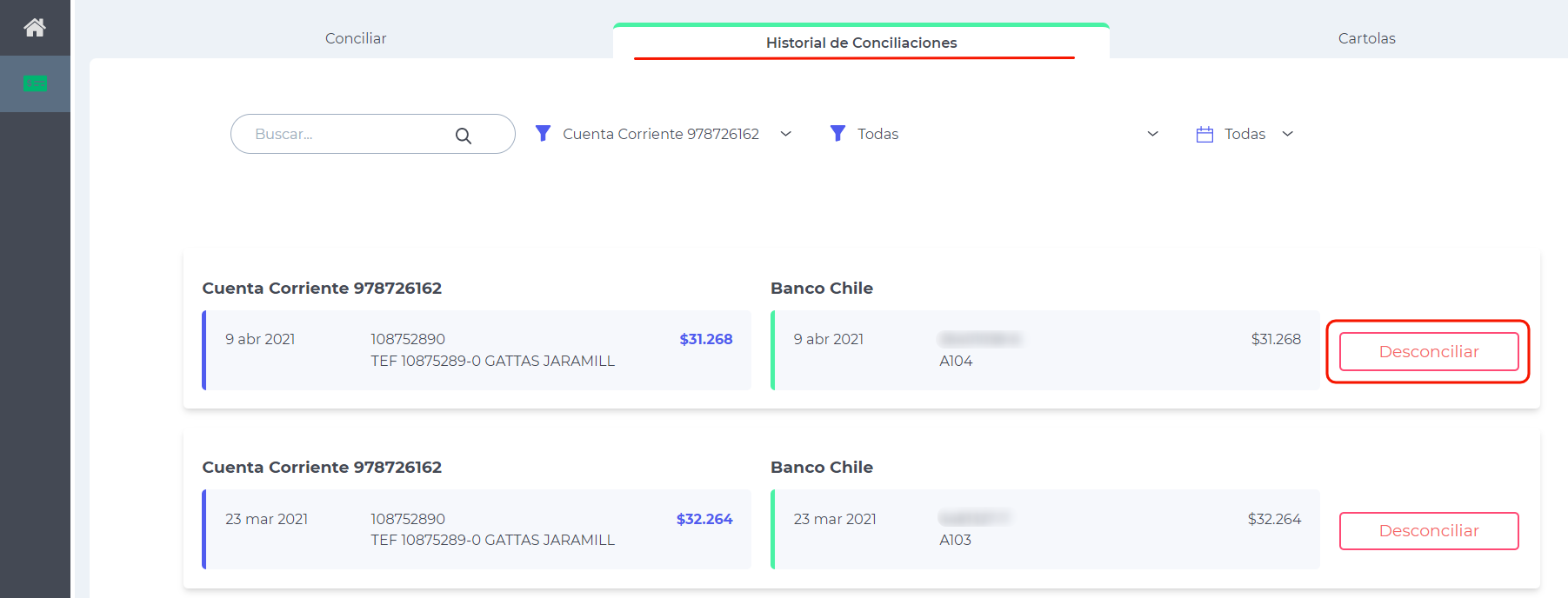Click the A104 Banco Chile record
This screenshot has width=1568, height=598.
(x=1045, y=350)
